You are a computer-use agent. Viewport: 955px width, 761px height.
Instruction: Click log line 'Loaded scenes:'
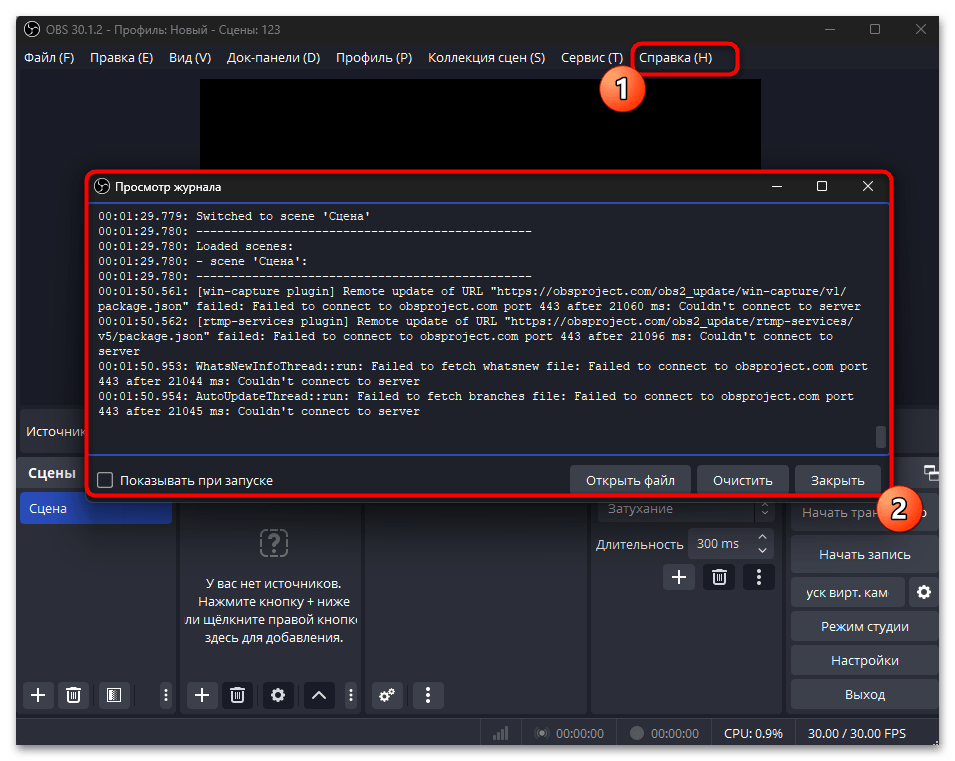pyautogui.click(x=196, y=246)
